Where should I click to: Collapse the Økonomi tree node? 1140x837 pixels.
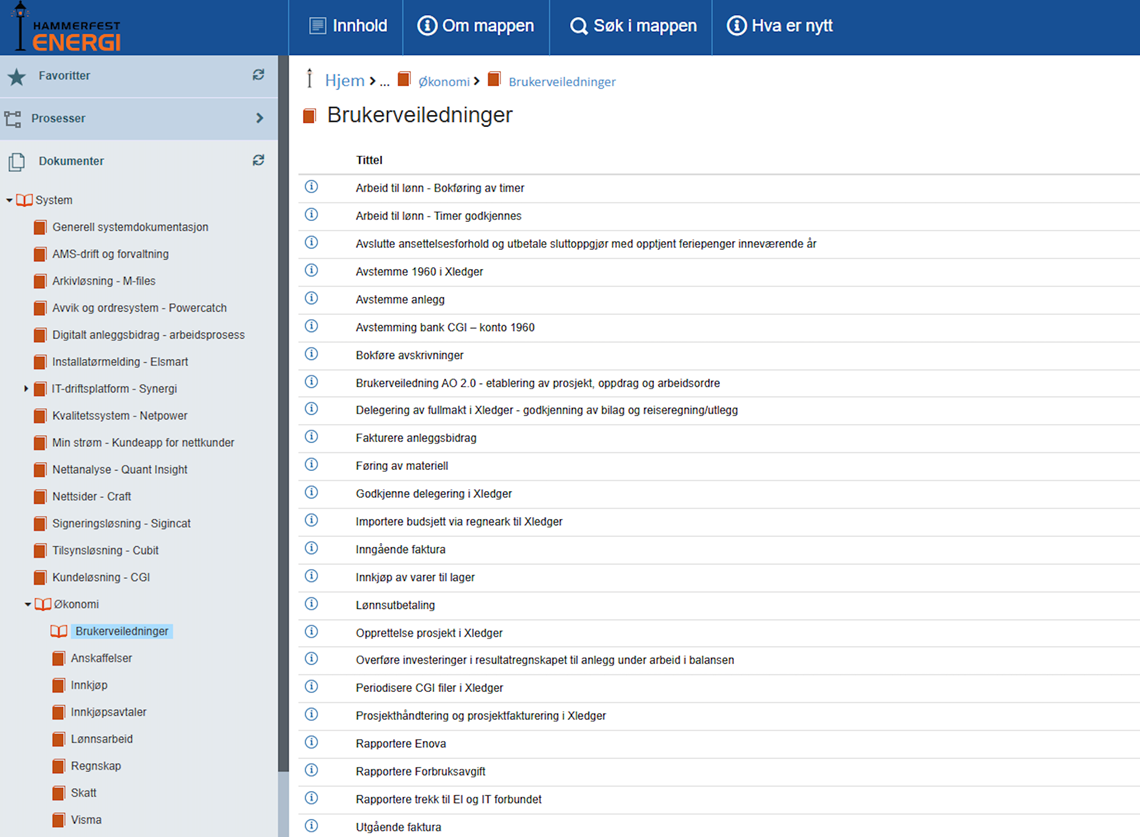tap(28, 604)
